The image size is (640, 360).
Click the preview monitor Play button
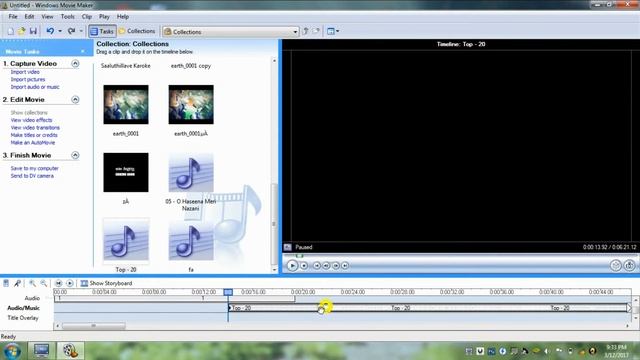coord(292,266)
